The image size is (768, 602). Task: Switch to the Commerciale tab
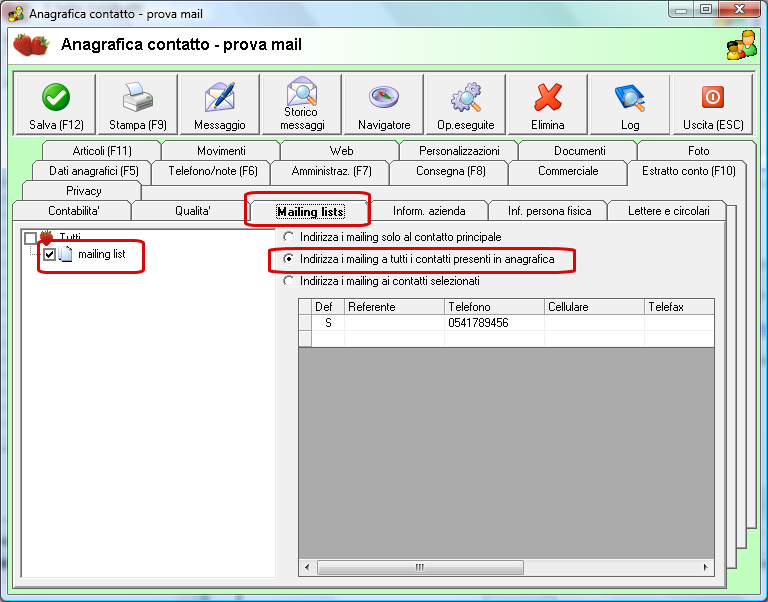coord(568,171)
